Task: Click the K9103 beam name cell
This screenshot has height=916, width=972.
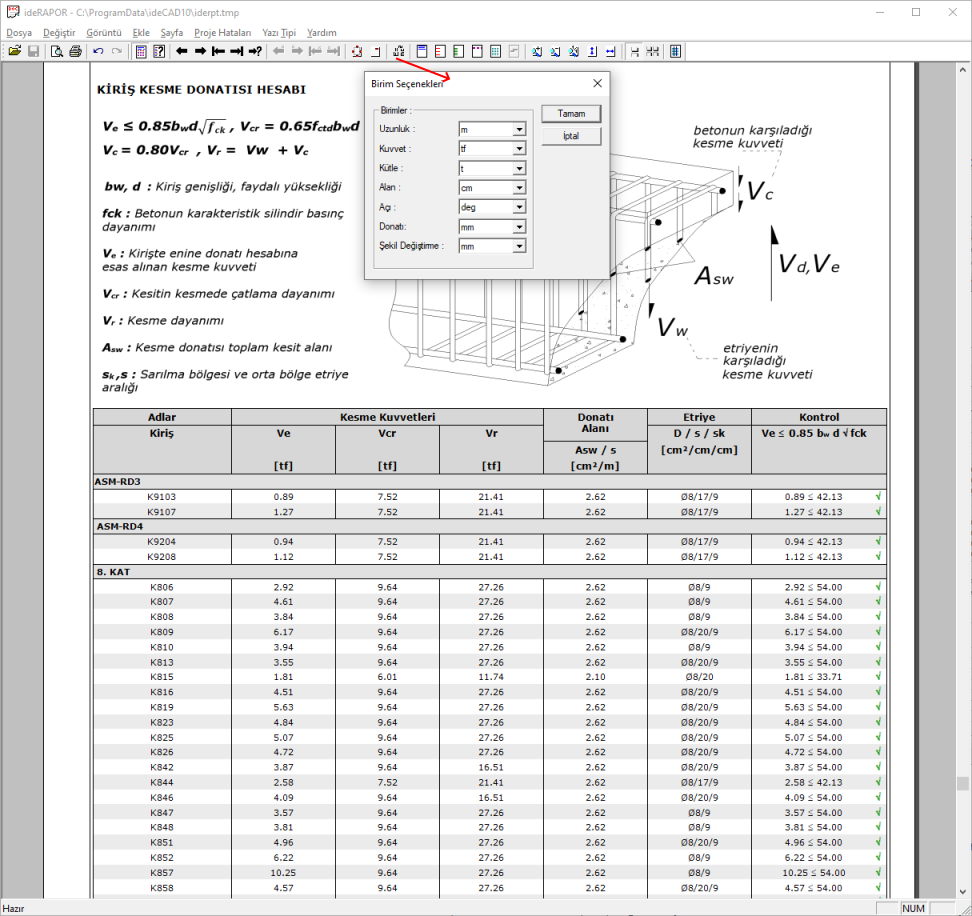Action: [x=162, y=497]
